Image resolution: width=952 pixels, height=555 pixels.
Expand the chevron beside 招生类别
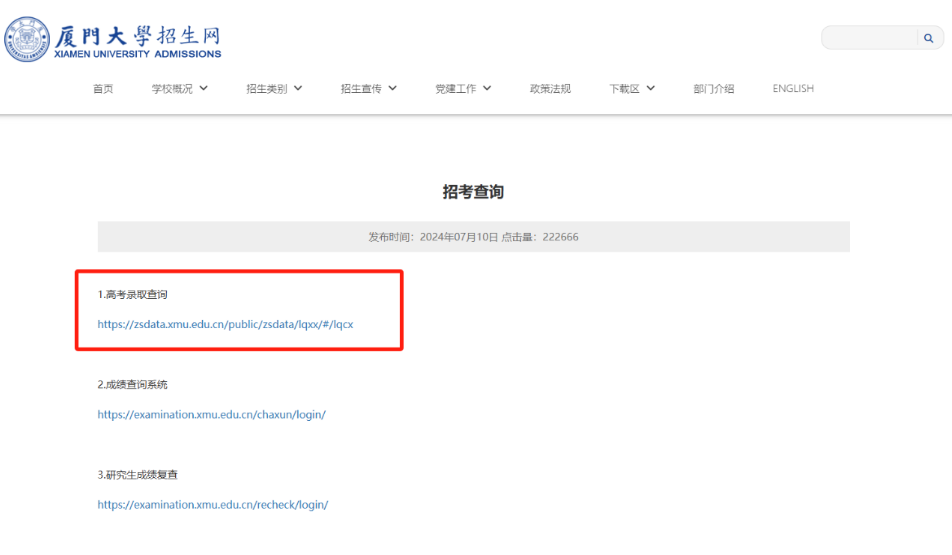click(298, 89)
